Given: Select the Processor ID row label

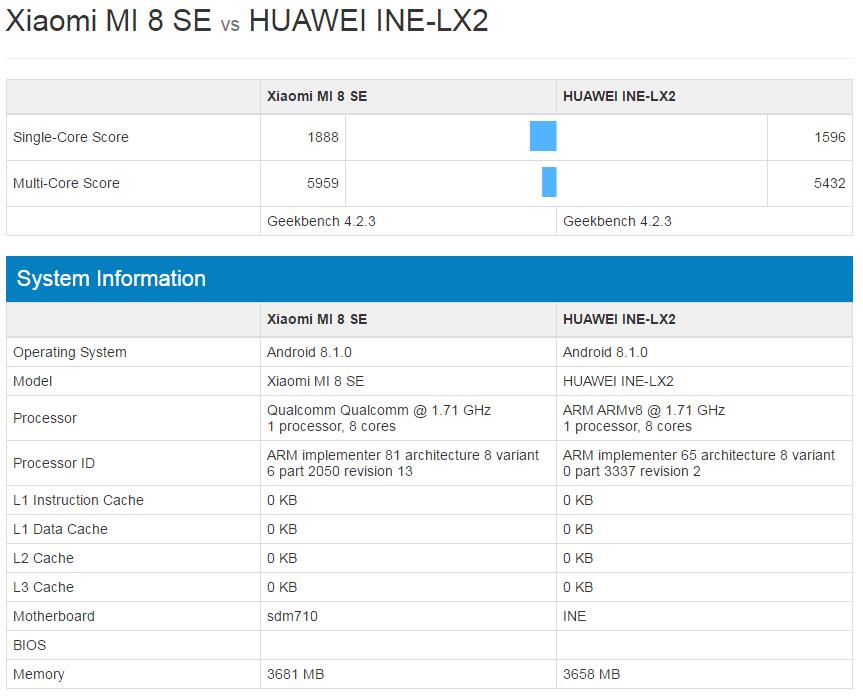Looking at the screenshot, I should point(54,463).
